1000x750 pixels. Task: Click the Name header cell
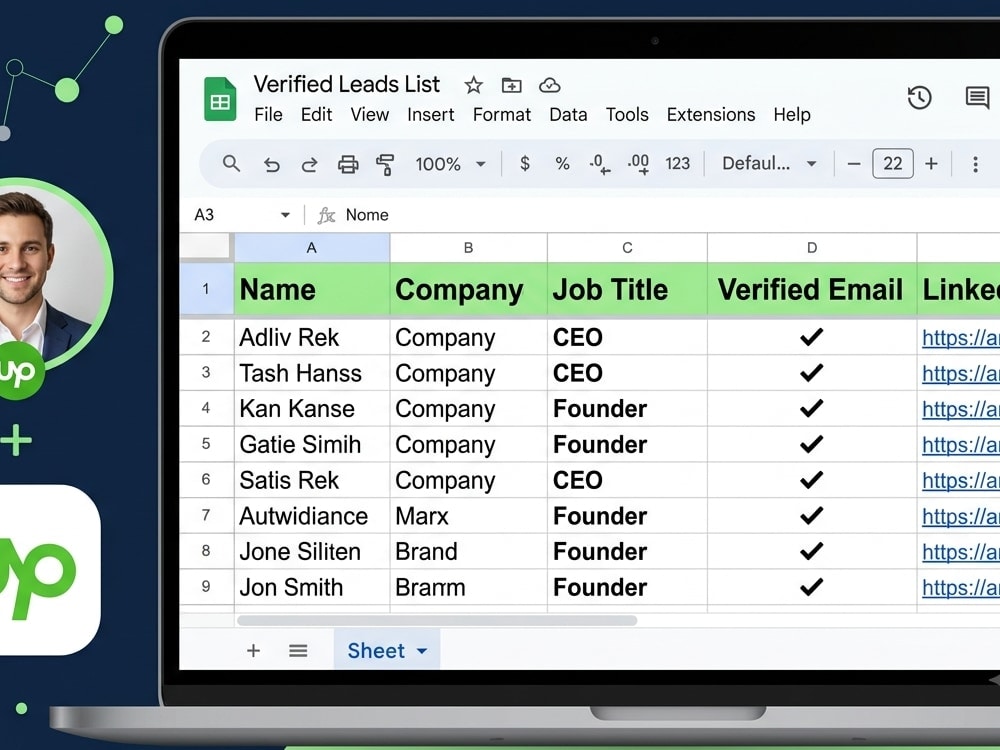pyautogui.click(x=312, y=289)
